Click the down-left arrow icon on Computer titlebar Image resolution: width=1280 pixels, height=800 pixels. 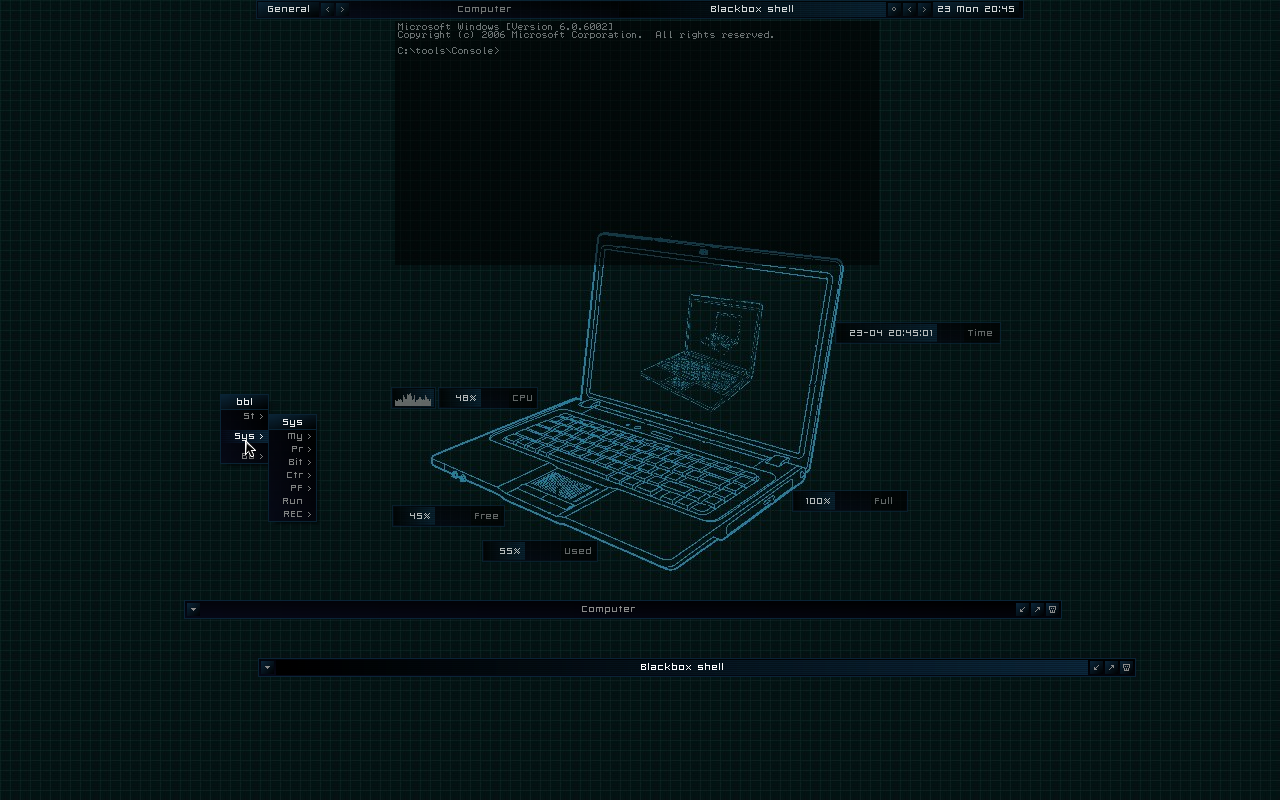point(1022,609)
